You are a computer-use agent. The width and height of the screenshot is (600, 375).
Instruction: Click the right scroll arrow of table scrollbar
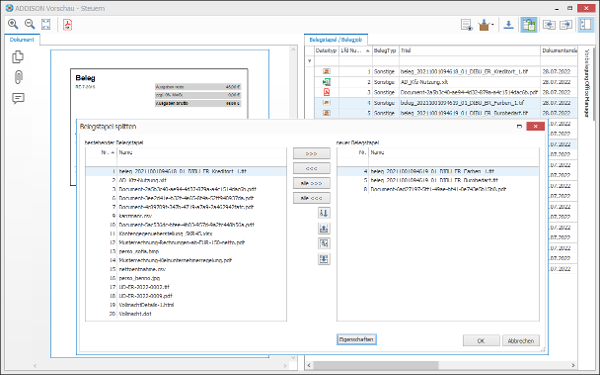573,365
